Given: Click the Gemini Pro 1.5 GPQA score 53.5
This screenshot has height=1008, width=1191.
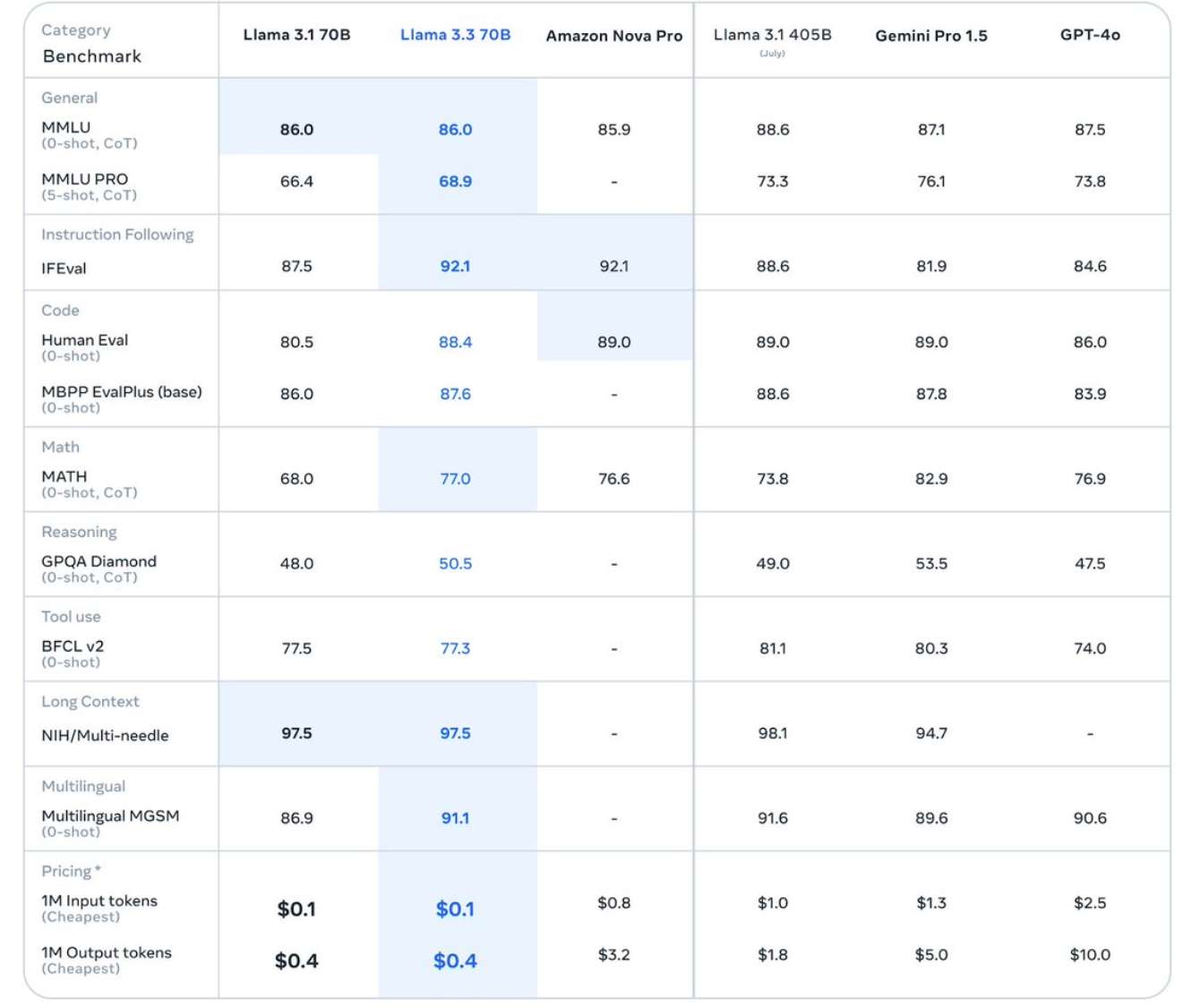Looking at the screenshot, I should (x=931, y=564).
